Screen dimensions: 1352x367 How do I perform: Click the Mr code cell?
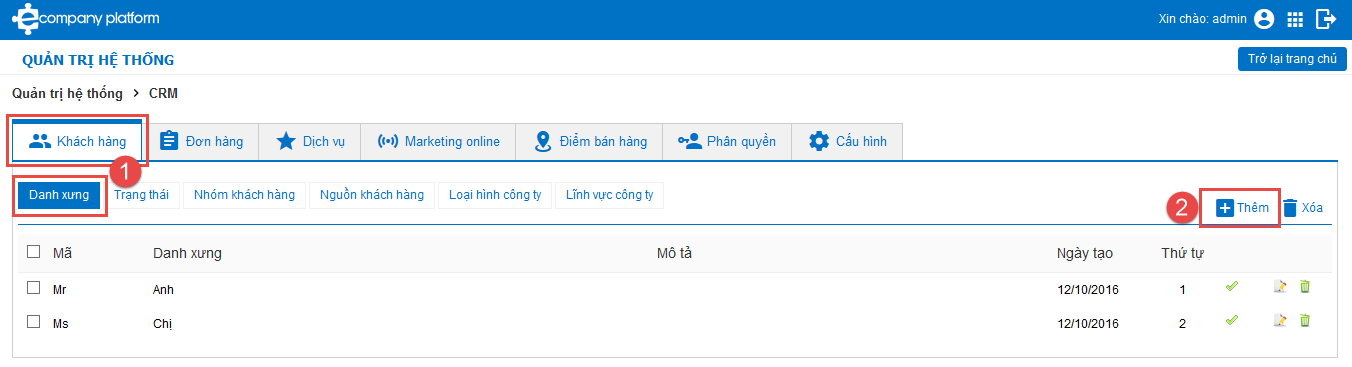click(x=60, y=289)
